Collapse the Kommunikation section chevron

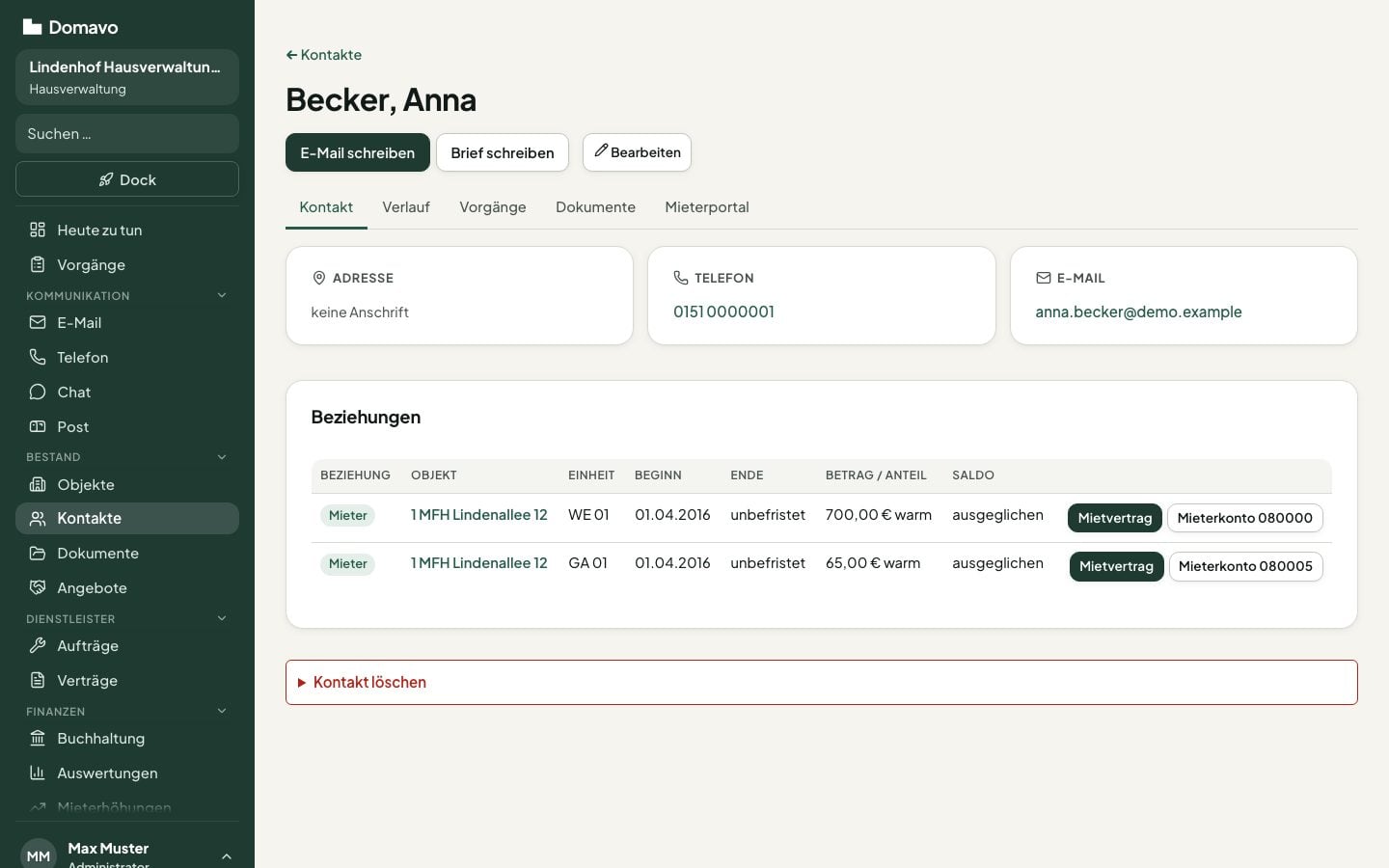(x=222, y=295)
